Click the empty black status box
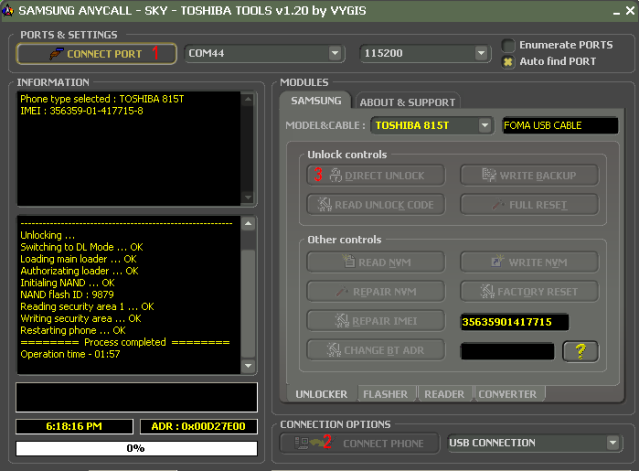The image size is (639, 471). click(137, 397)
